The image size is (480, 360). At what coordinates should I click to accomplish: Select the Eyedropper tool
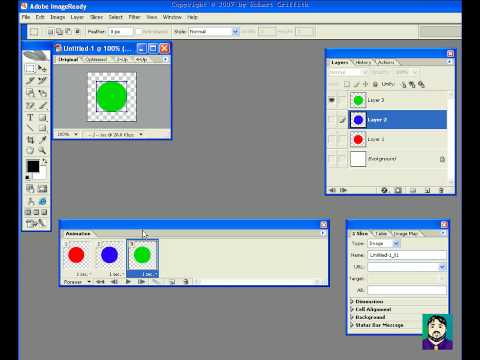[42, 140]
